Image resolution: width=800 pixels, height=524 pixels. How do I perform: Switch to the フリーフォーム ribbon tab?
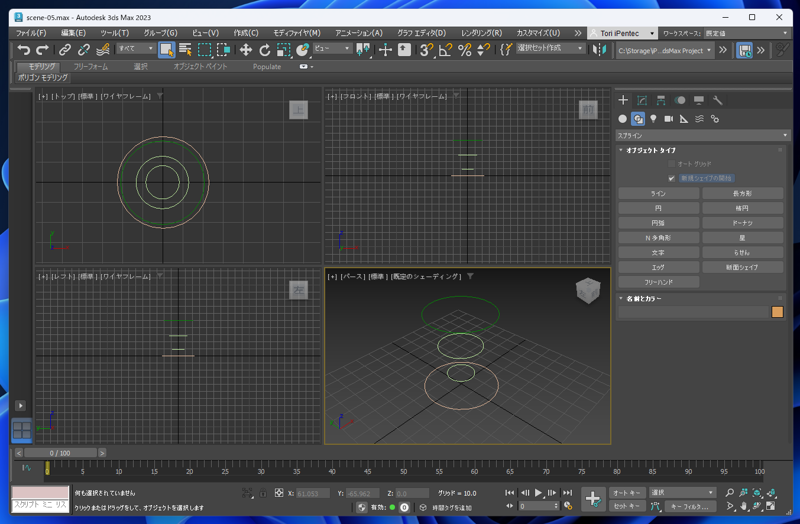(91, 67)
